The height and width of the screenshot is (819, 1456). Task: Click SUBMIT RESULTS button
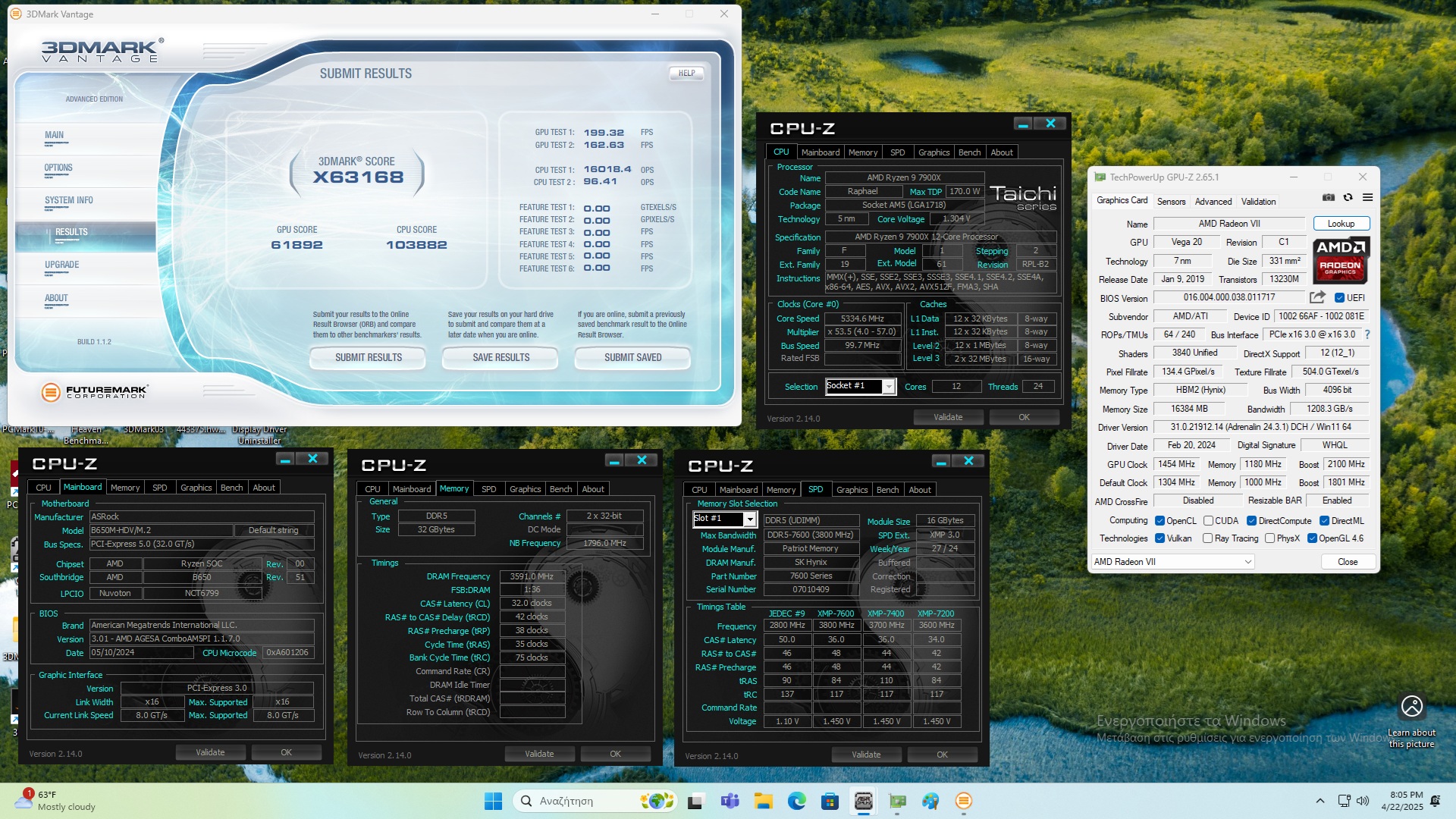click(369, 357)
